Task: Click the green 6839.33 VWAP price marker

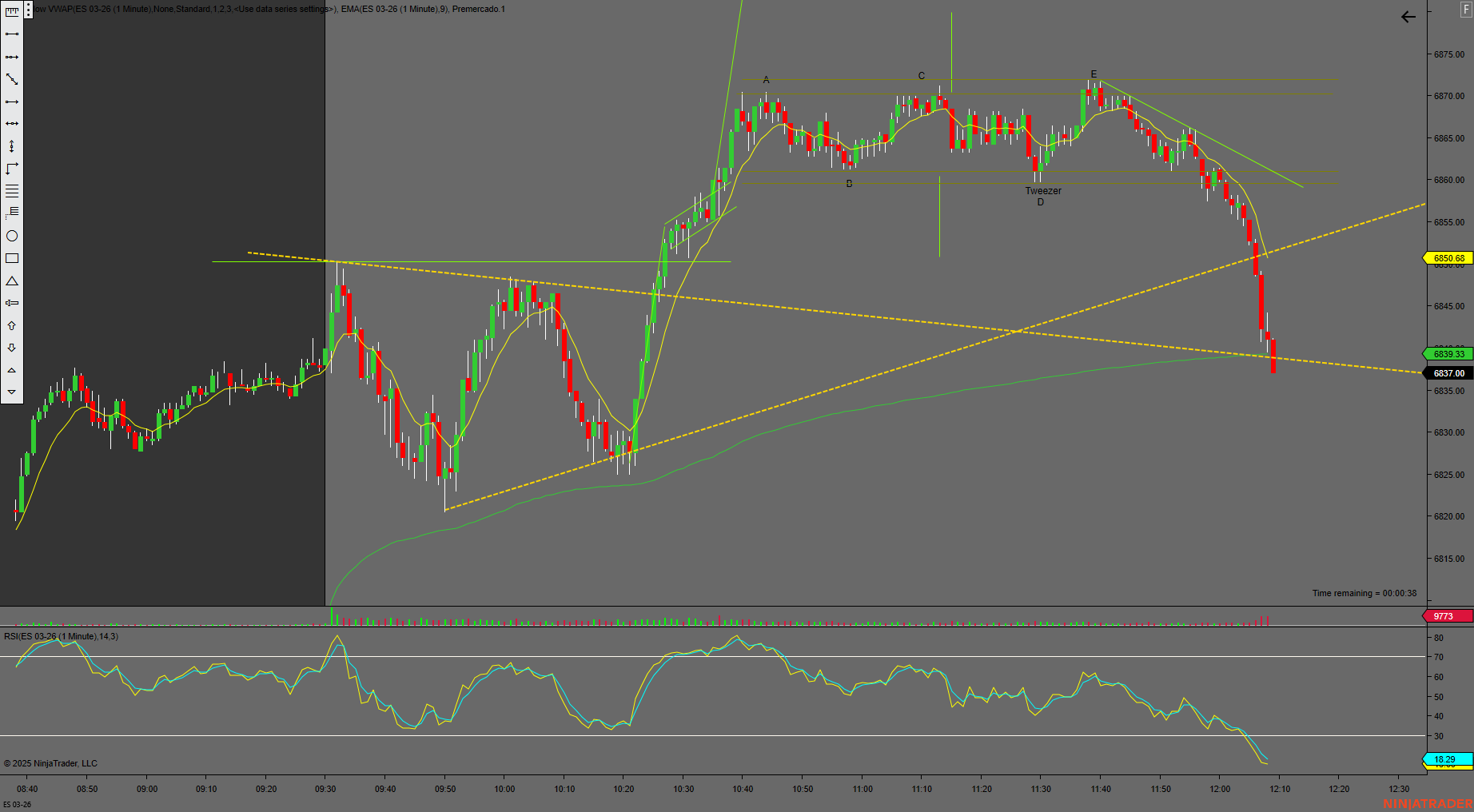Action: [x=1448, y=354]
